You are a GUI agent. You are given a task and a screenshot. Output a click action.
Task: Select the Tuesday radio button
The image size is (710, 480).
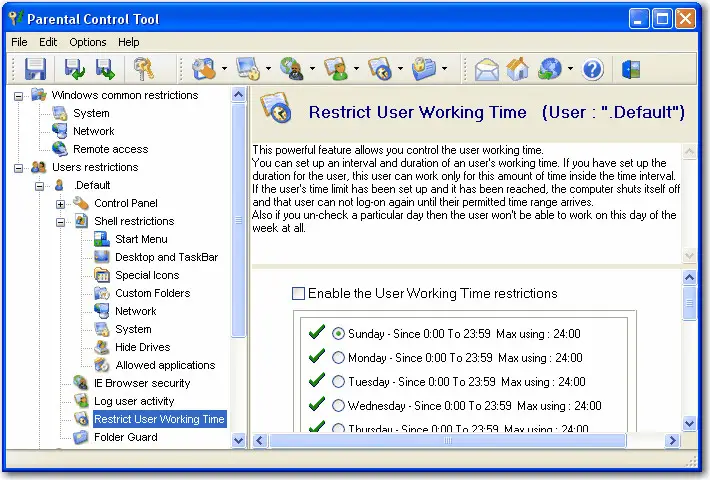pyautogui.click(x=338, y=382)
